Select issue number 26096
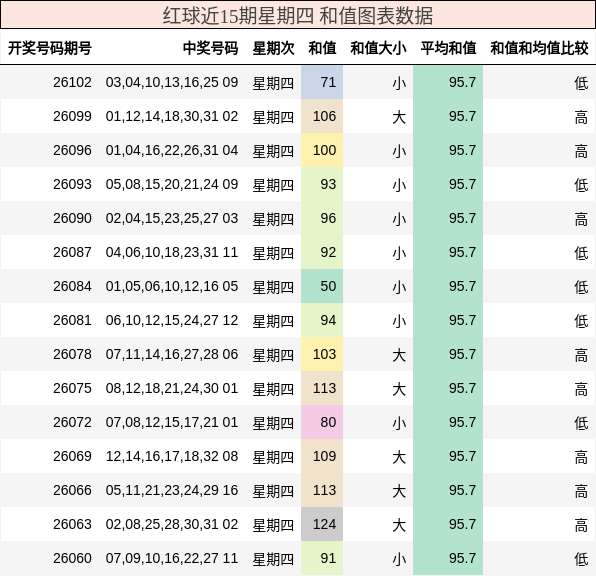This screenshot has width=596, height=576. [72, 151]
